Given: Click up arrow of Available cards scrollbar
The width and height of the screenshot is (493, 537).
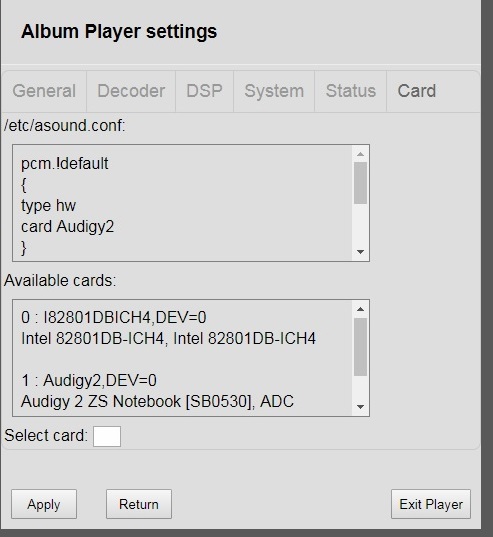Looking at the screenshot, I should 360,309.
